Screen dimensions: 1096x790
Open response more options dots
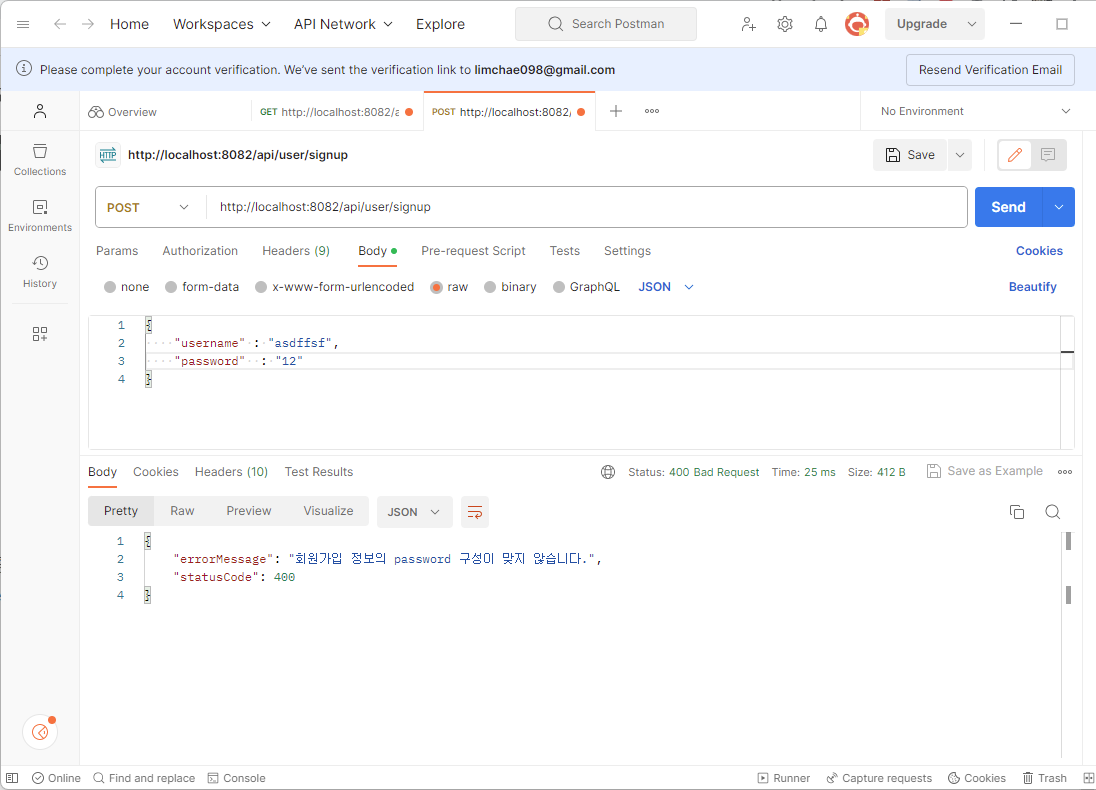click(1065, 473)
